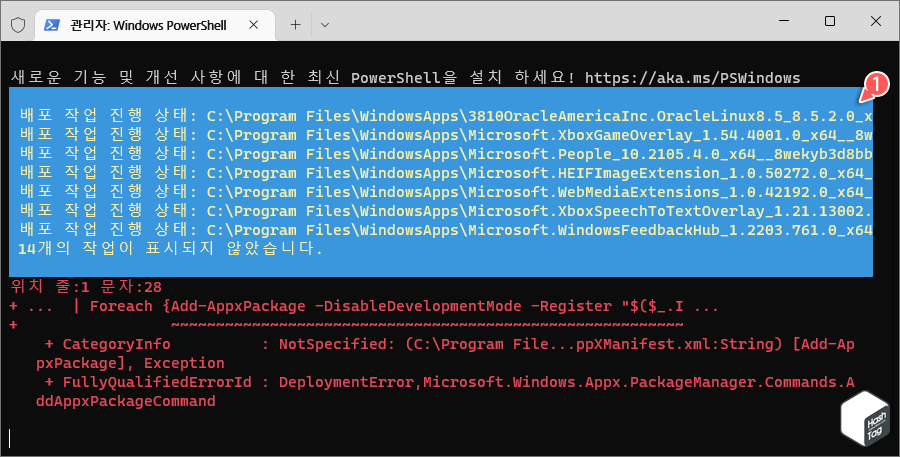Select the 관리자: Windows PowerShell tab
The height and width of the screenshot is (457, 900).
pyautogui.click(x=156, y=25)
